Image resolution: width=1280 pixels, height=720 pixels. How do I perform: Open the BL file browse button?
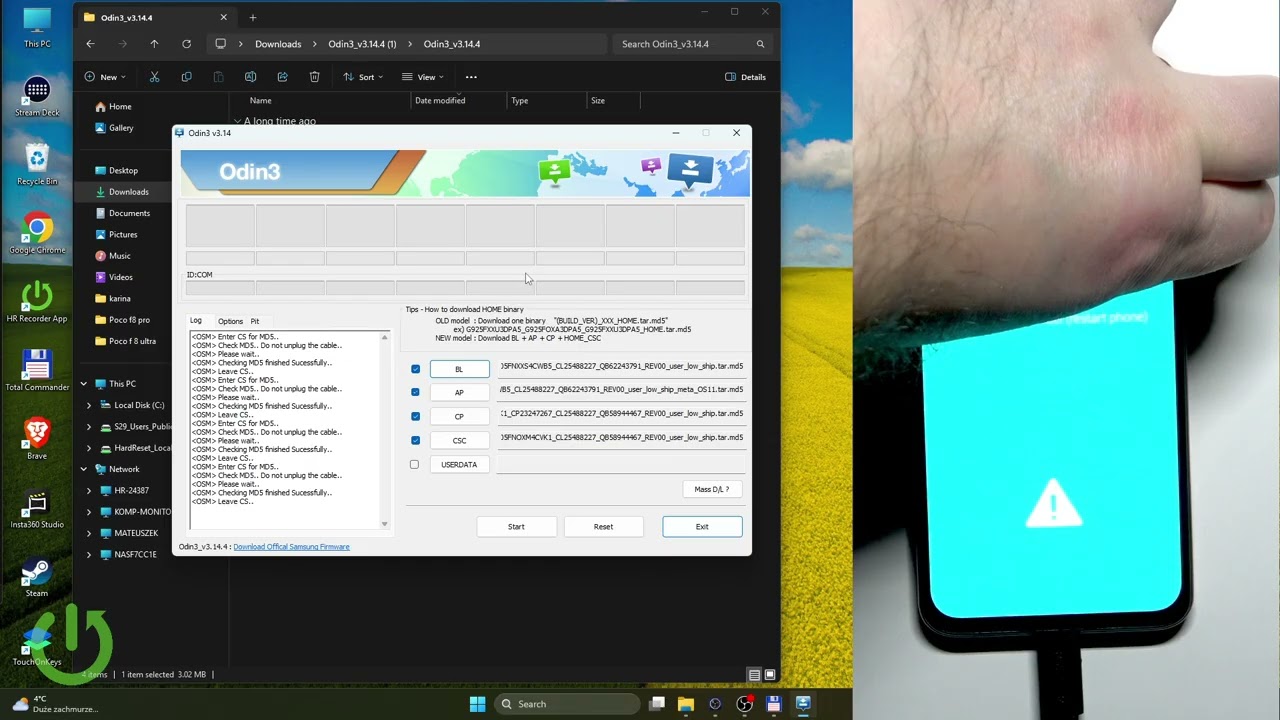459,369
